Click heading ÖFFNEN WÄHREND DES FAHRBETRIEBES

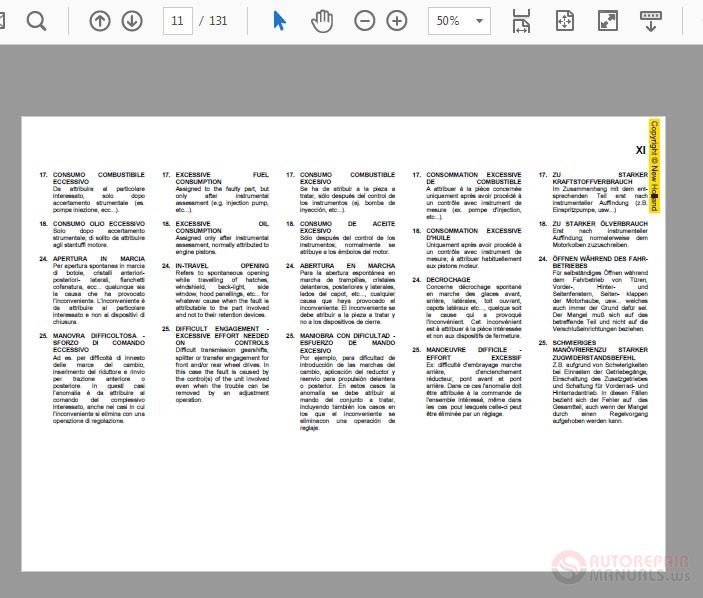coord(600,262)
